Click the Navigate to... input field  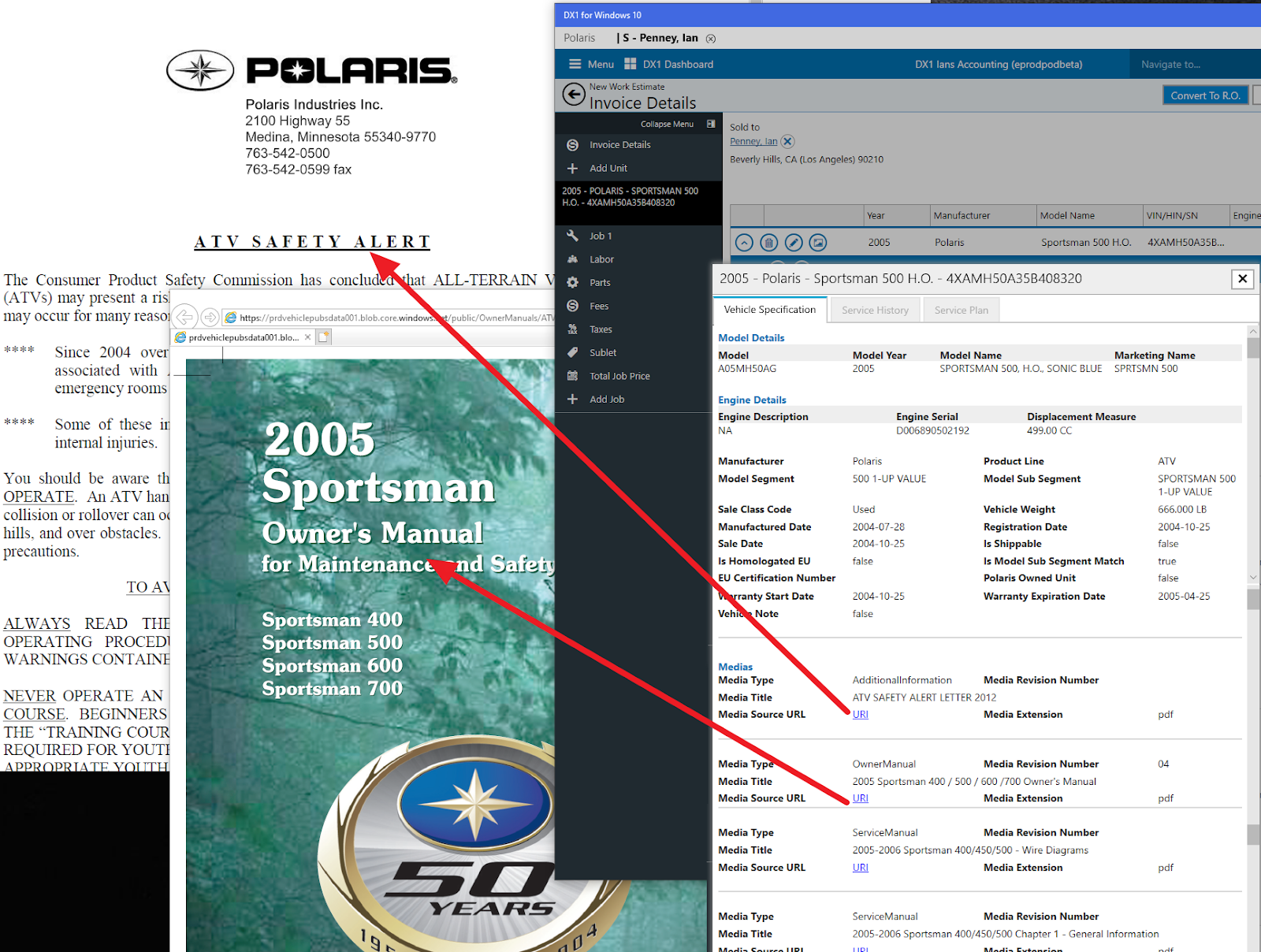pyautogui.click(x=1194, y=65)
